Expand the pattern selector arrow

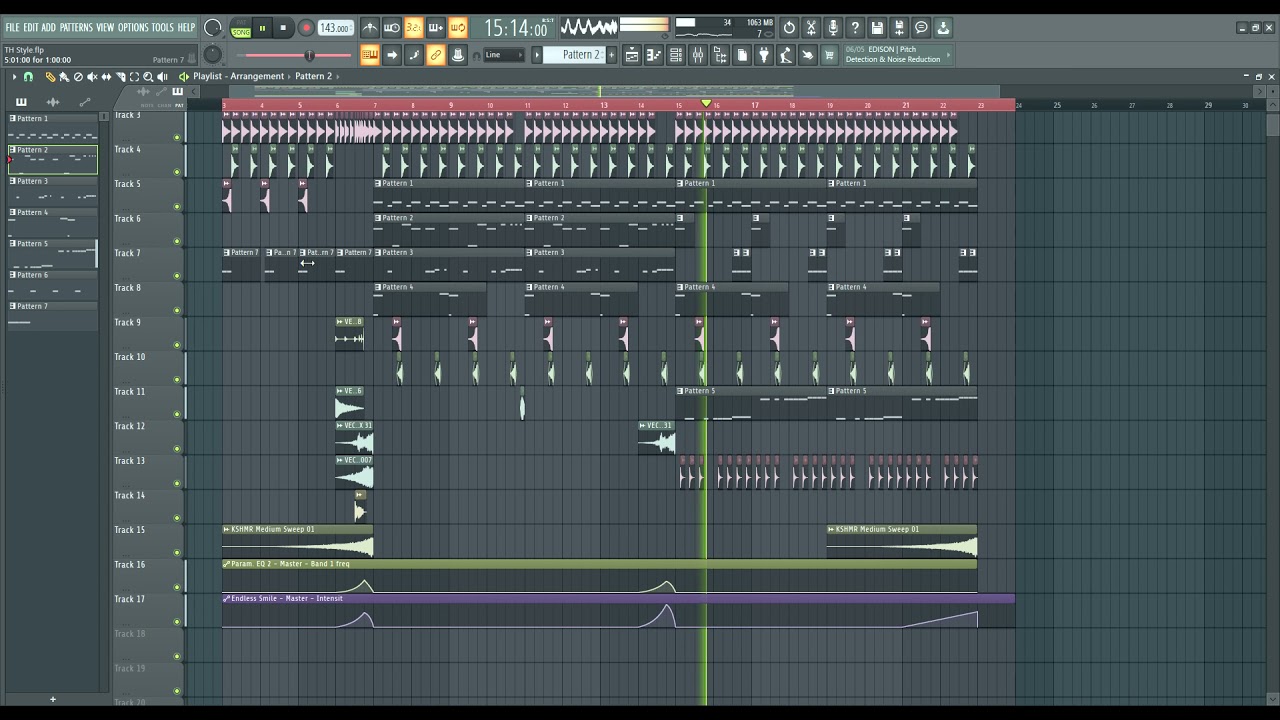(538, 55)
